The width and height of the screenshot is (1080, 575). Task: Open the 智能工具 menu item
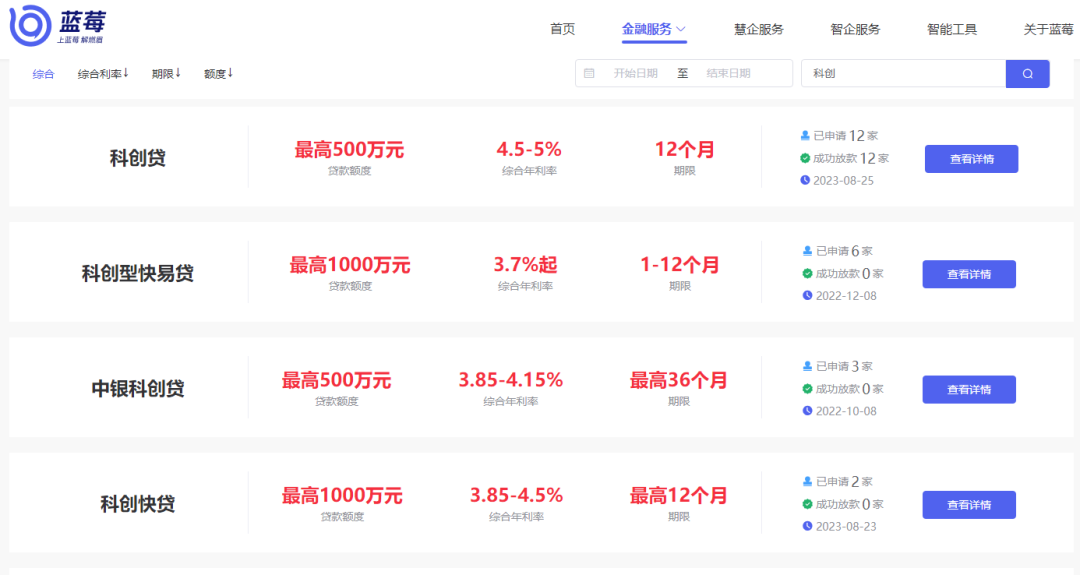[951, 29]
